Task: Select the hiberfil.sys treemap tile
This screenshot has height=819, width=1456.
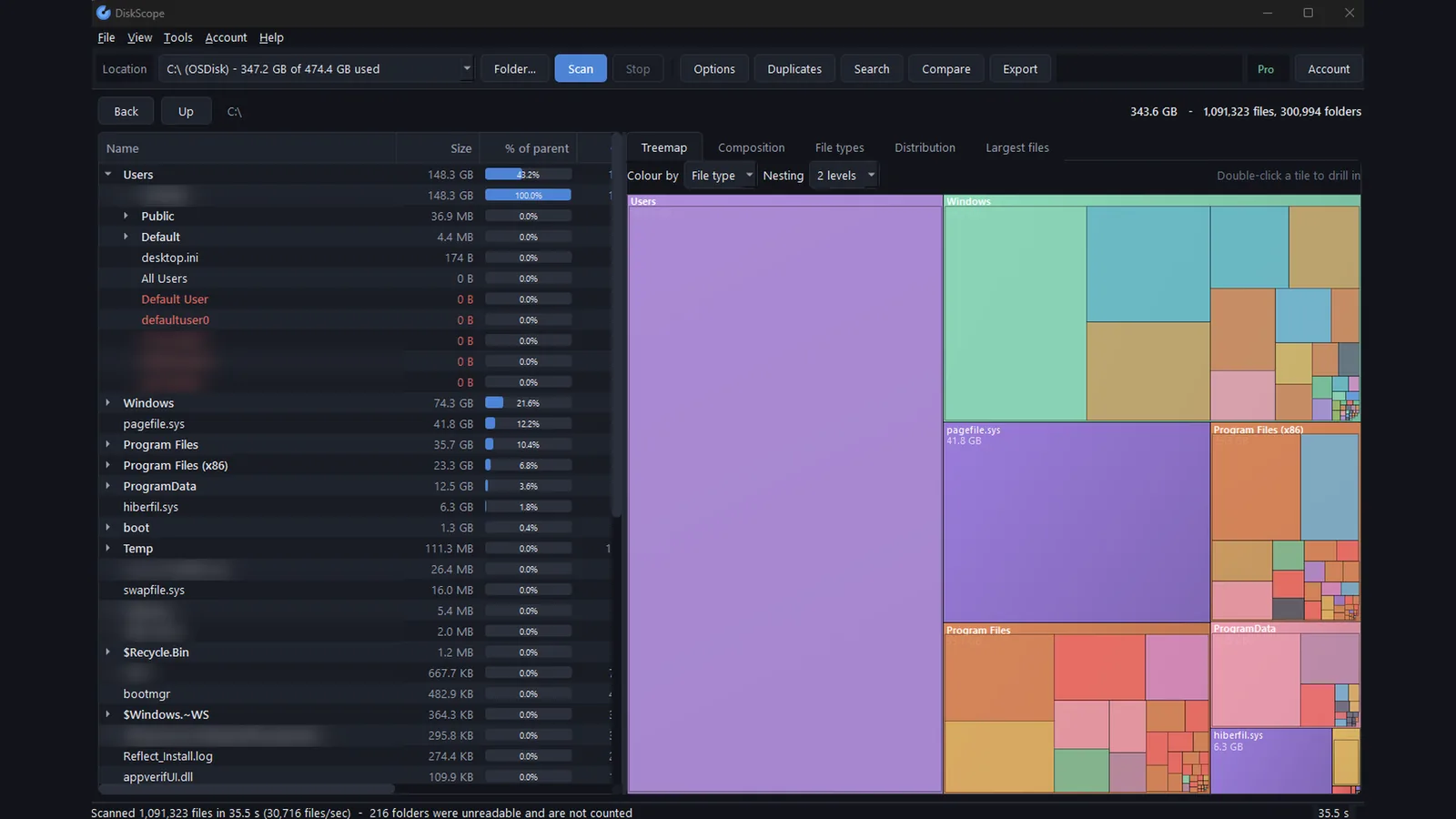Action: point(1271,761)
